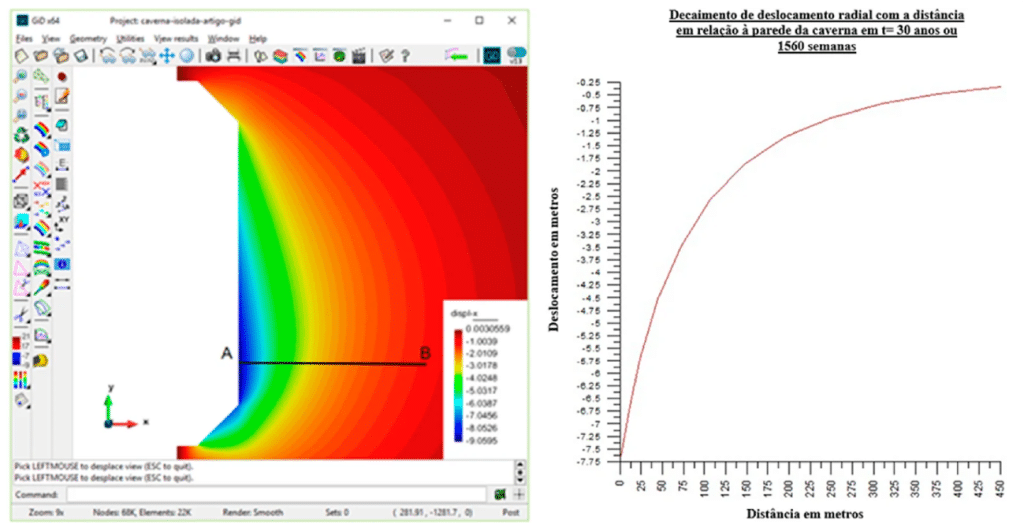
Task: Click point A label on the cavern wall
Action: click(x=227, y=353)
